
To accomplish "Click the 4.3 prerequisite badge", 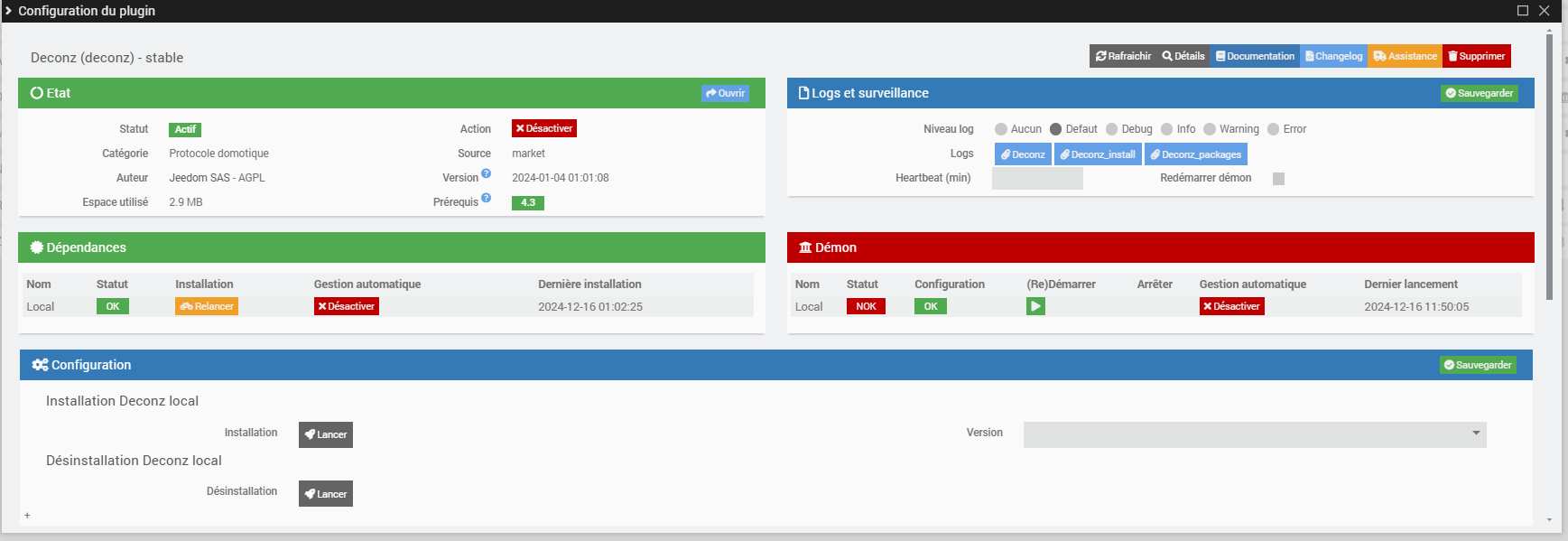I will [528, 202].
